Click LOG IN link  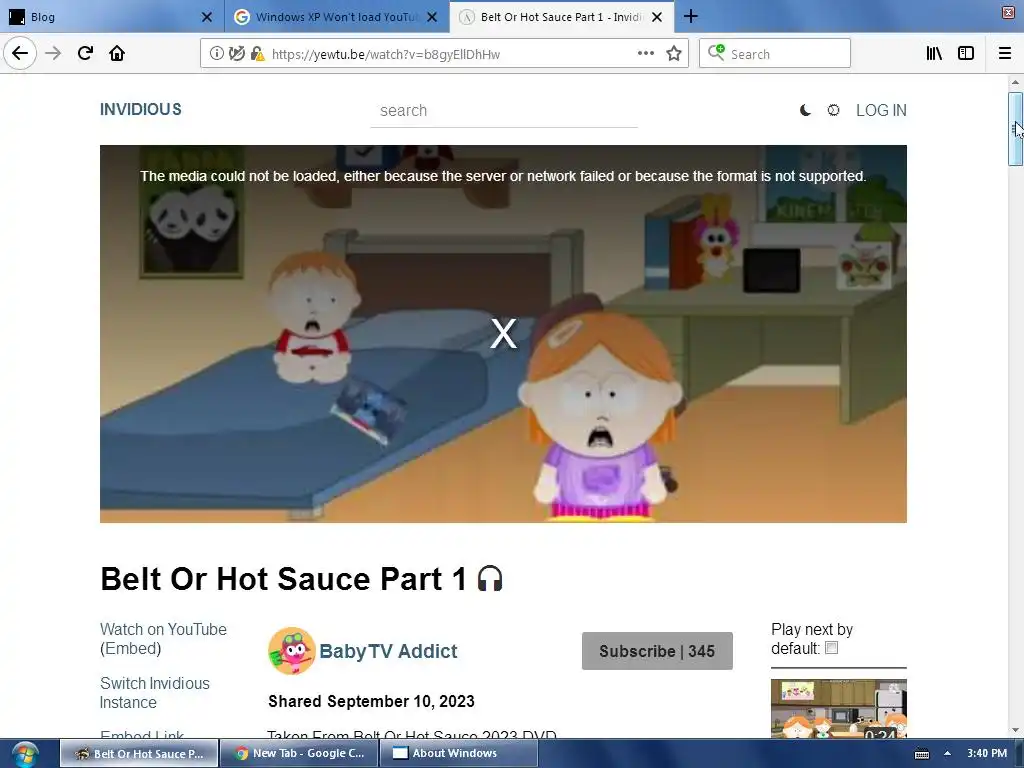click(x=881, y=110)
